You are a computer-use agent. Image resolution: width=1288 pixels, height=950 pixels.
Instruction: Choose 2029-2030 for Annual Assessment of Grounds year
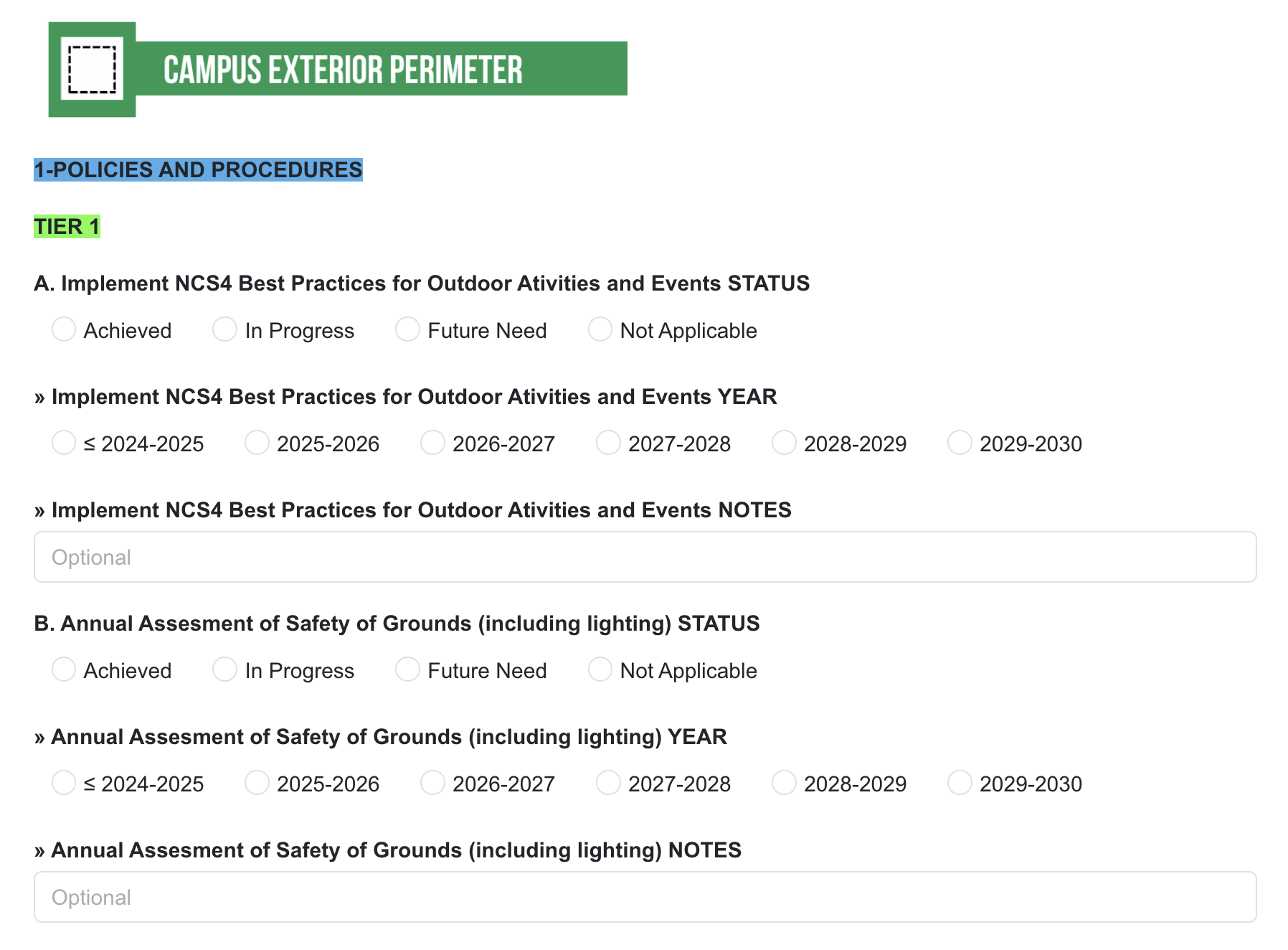coord(960,784)
